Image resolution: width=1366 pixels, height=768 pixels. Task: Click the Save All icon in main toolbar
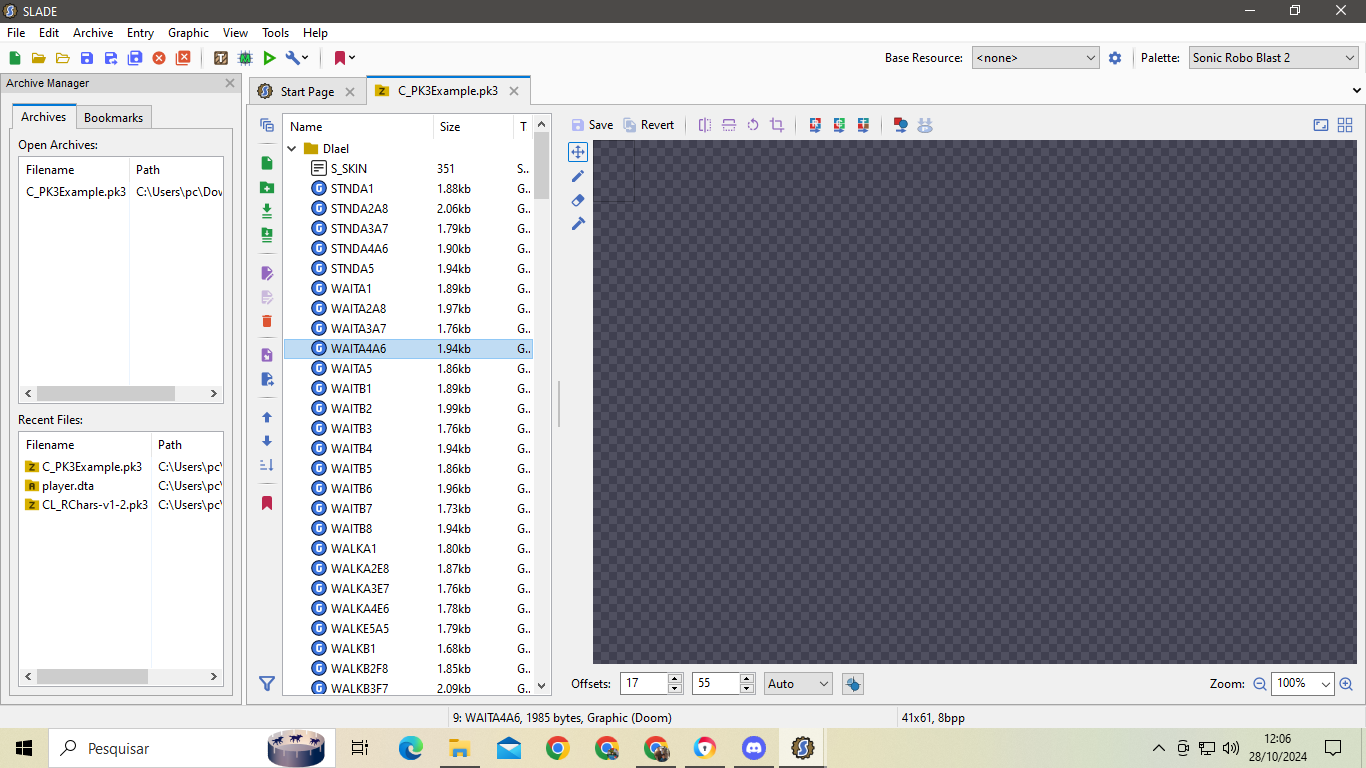point(135,58)
